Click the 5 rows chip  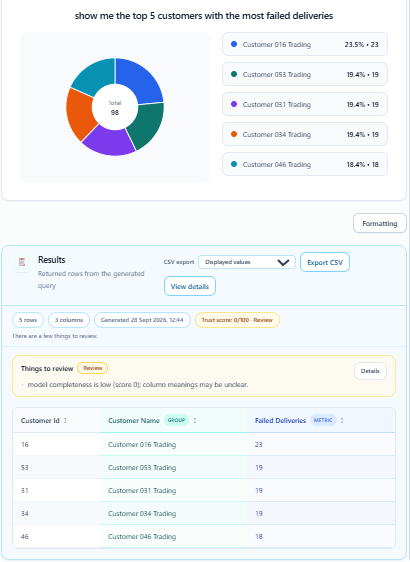pos(28,320)
